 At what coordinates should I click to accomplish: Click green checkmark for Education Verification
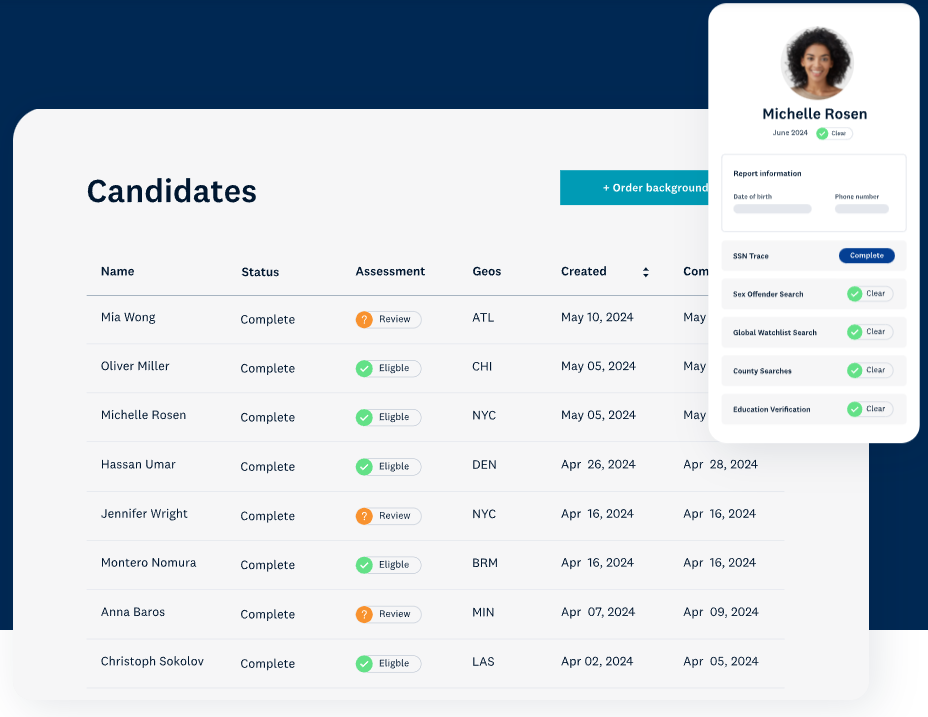tap(854, 409)
